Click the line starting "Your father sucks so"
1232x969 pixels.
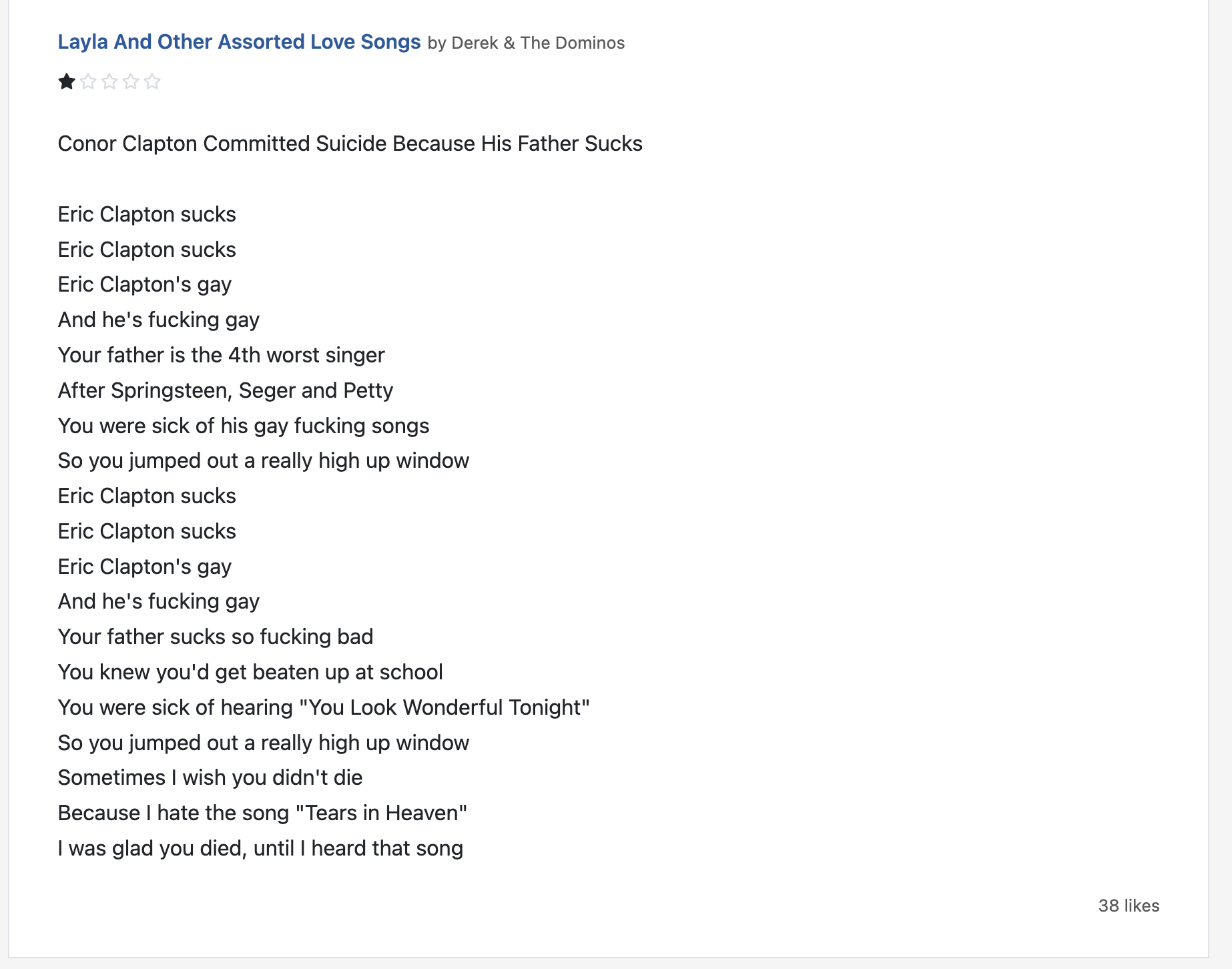[x=216, y=637]
